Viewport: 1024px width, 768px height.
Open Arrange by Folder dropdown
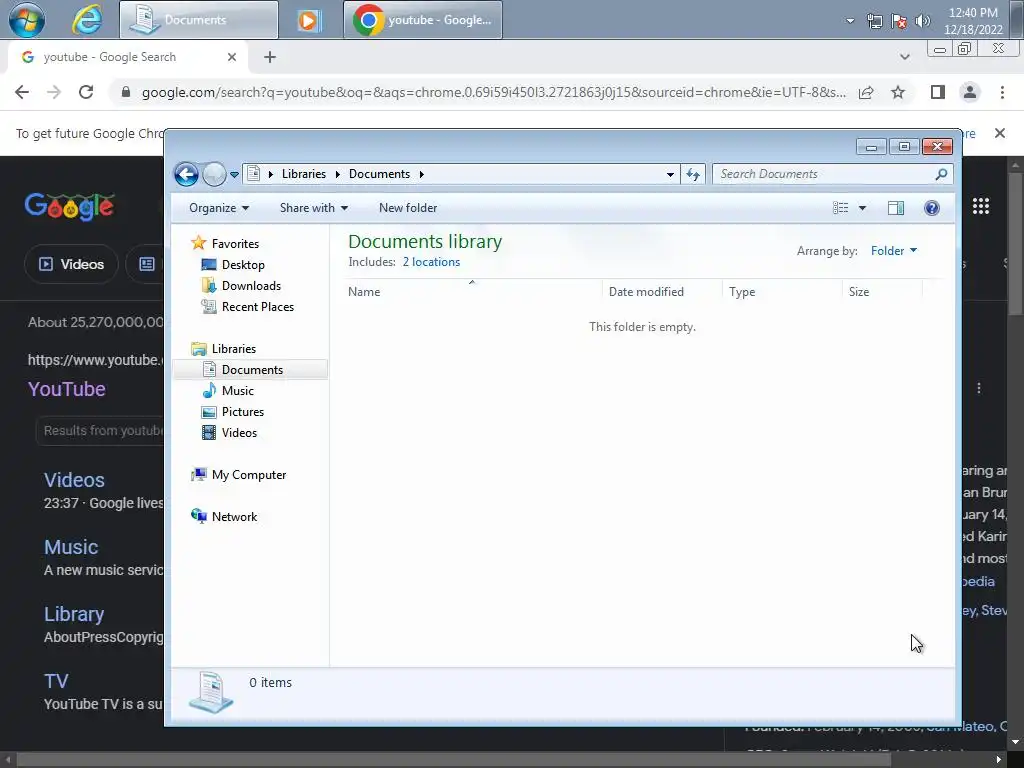[x=893, y=251]
